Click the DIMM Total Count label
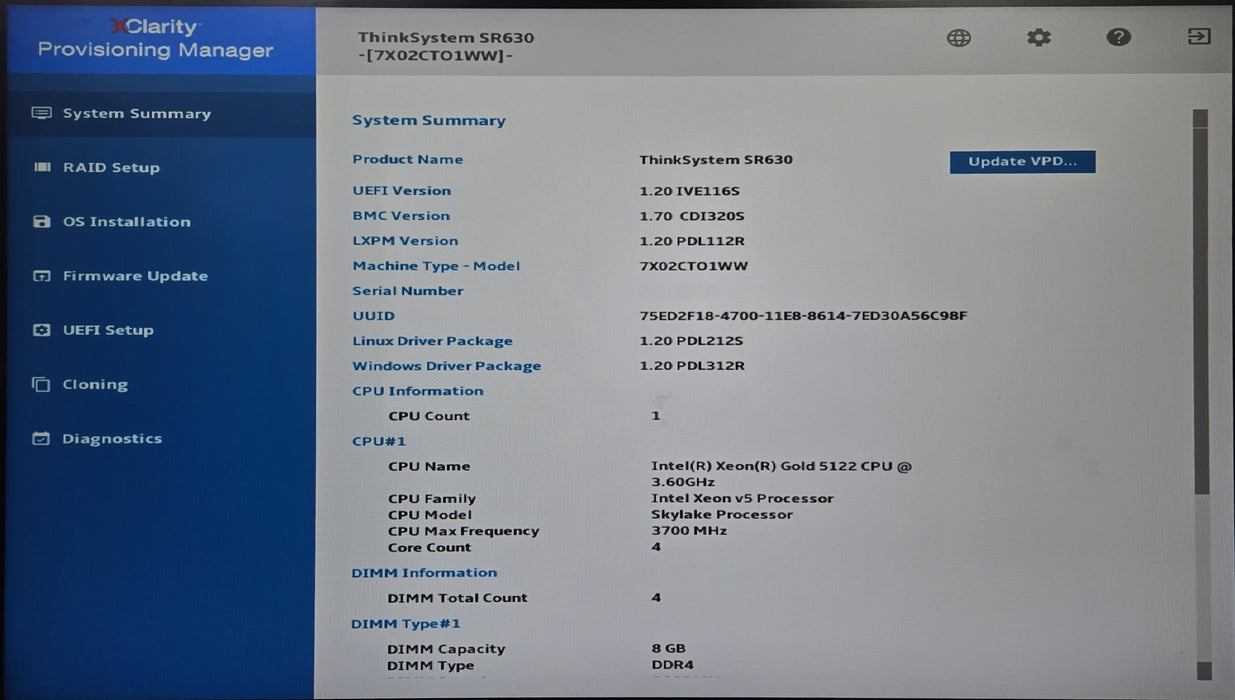 (457, 598)
